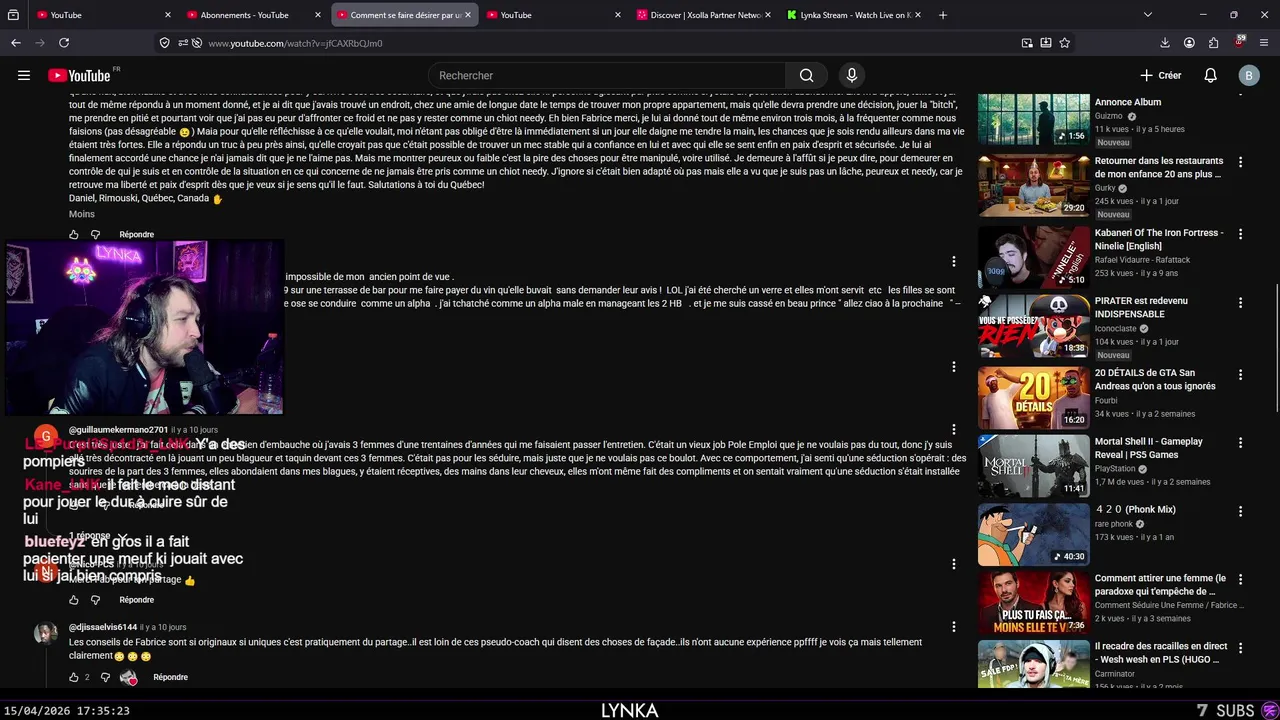The width and height of the screenshot is (1280, 720).
Task: Click the djissaelvis6144 profile avatar
Action: pos(46,633)
